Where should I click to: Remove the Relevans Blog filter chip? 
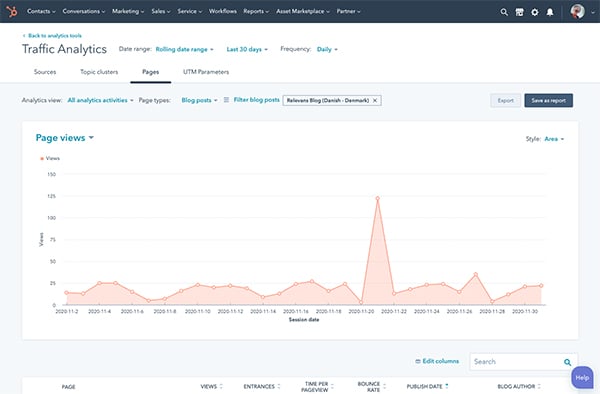[375, 100]
